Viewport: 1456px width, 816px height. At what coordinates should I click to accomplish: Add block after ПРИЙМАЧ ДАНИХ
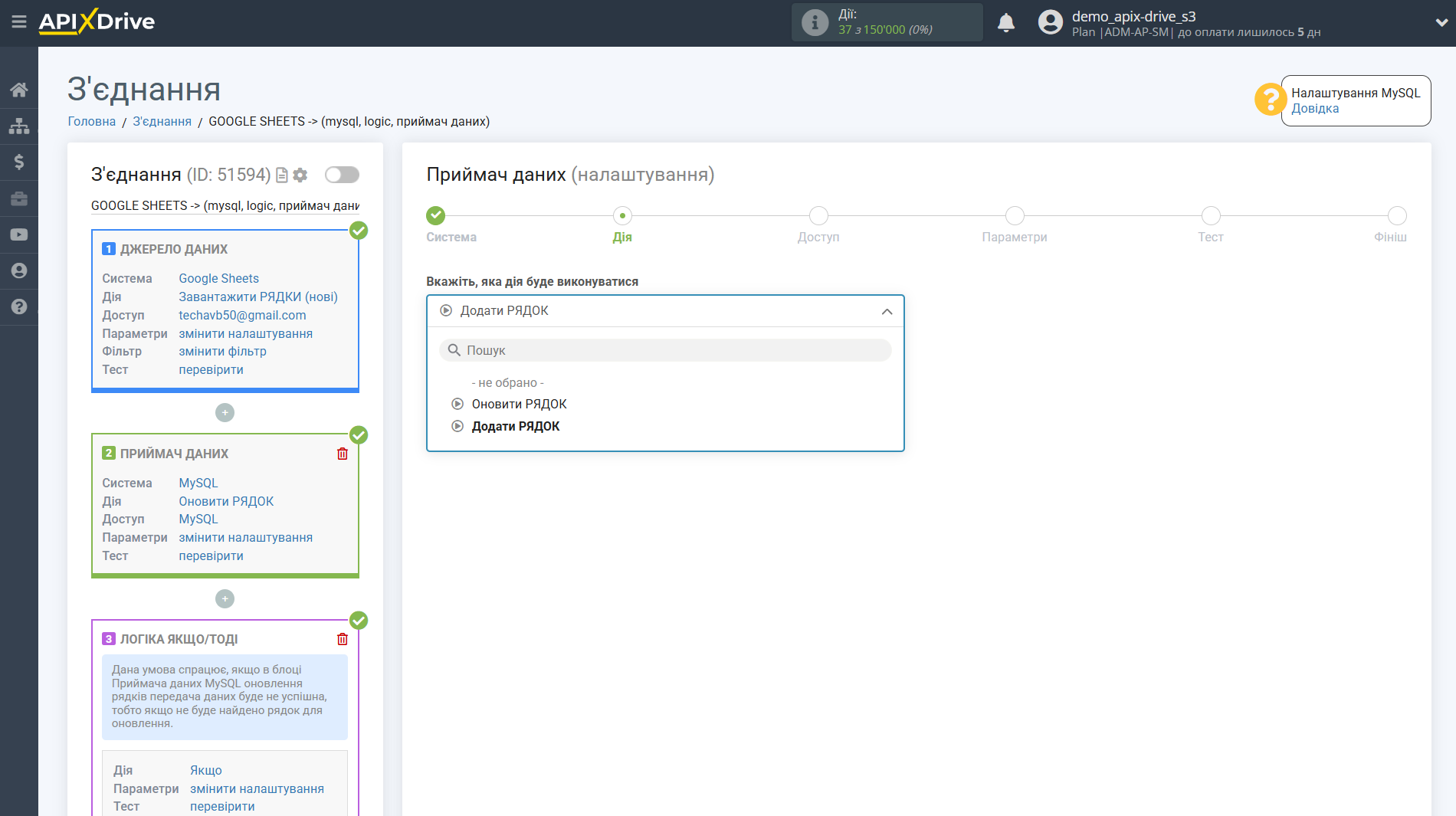225,598
